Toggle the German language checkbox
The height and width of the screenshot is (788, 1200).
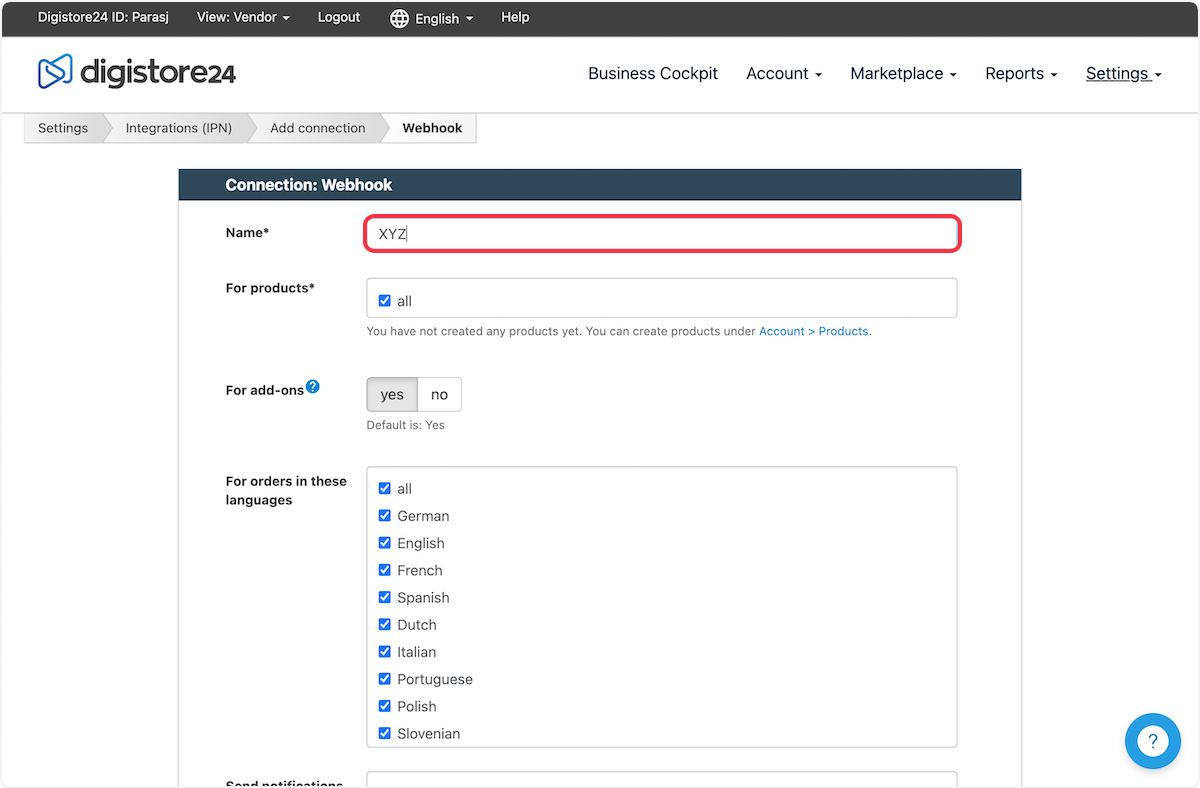tap(385, 515)
